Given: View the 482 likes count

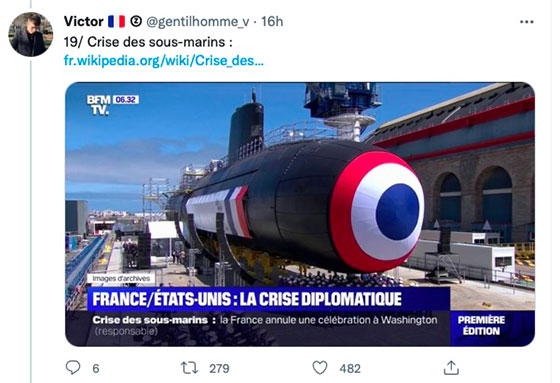Looking at the screenshot, I should pyautogui.click(x=350, y=368).
